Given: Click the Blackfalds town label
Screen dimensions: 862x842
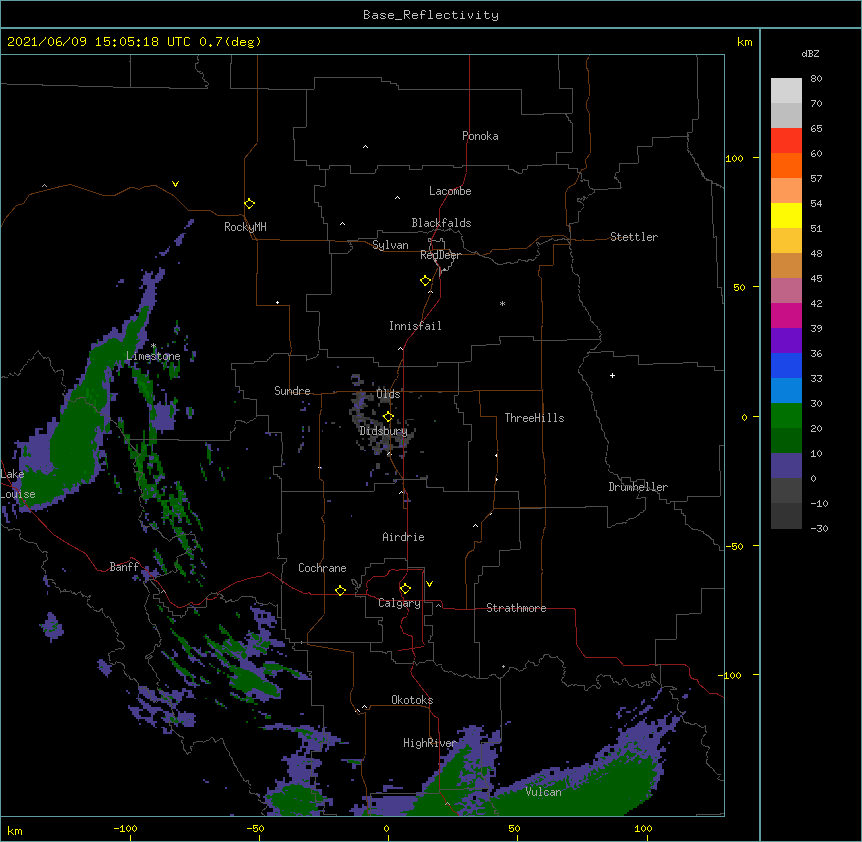Looking at the screenshot, I should pyautogui.click(x=441, y=223).
